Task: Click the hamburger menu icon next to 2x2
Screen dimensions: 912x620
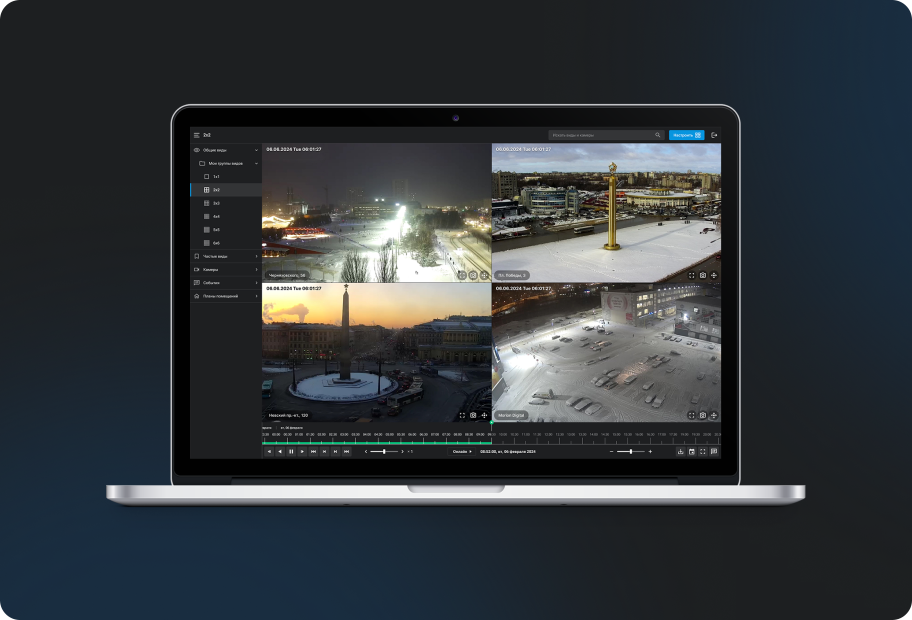Action: (x=197, y=135)
